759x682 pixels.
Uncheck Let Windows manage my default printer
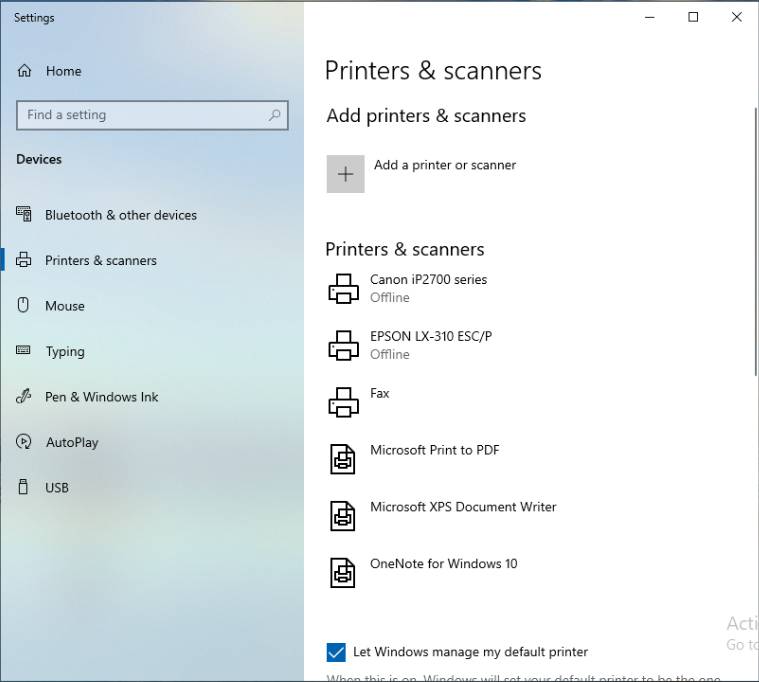point(336,652)
